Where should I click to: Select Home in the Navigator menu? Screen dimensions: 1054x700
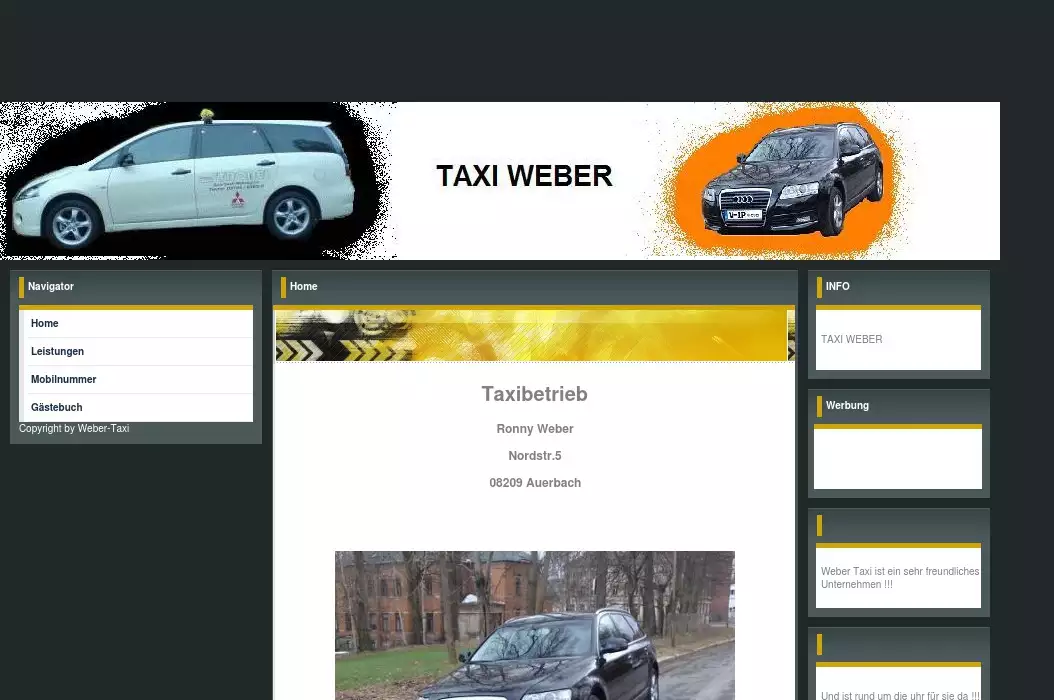(x=45, y=324)
